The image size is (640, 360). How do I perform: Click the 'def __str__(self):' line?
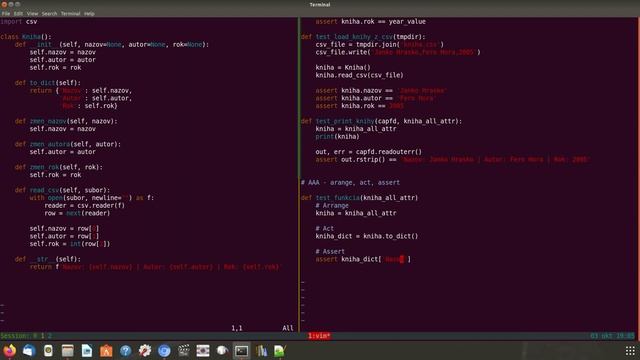point(48,259)
